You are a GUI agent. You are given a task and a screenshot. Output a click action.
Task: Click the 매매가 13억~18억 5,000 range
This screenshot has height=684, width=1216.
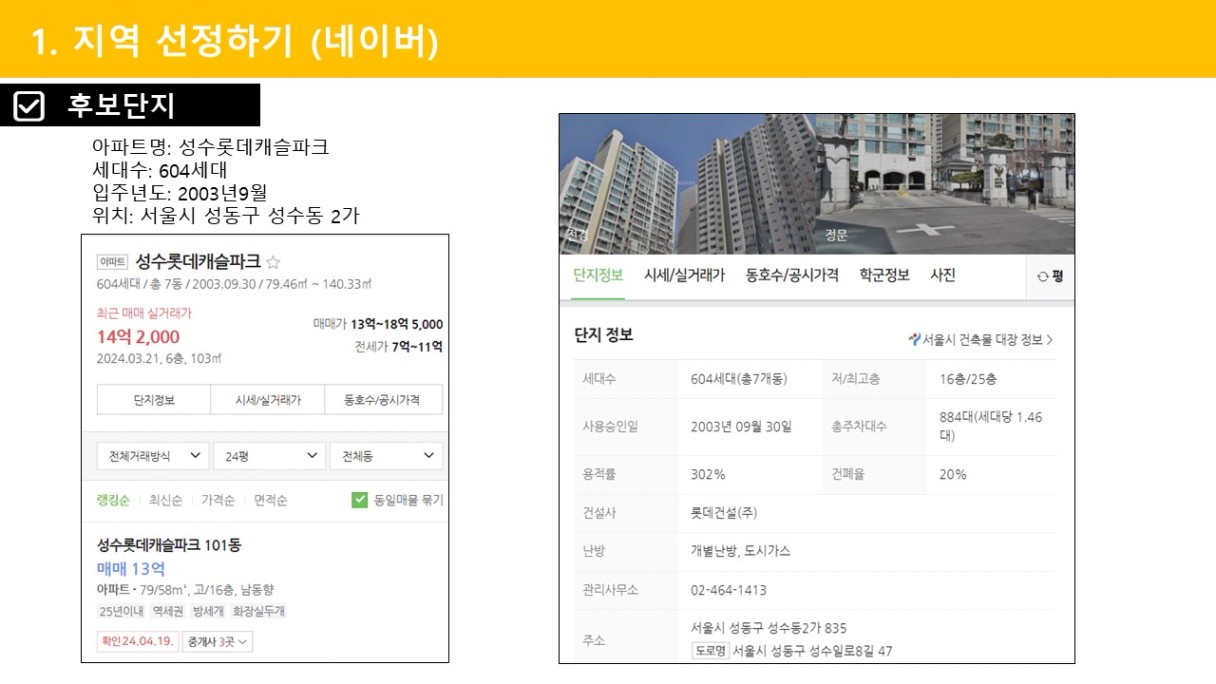(378, 324)
